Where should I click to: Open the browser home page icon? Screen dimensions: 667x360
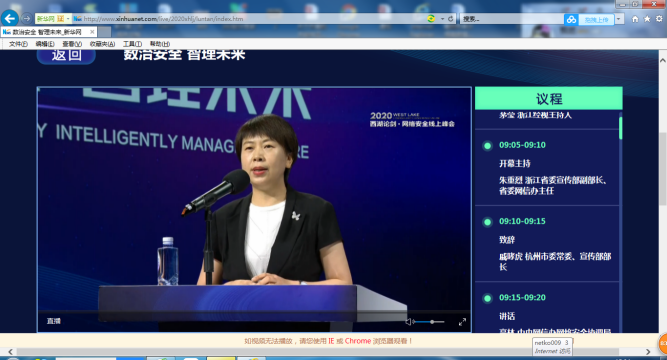pos(635,19)
